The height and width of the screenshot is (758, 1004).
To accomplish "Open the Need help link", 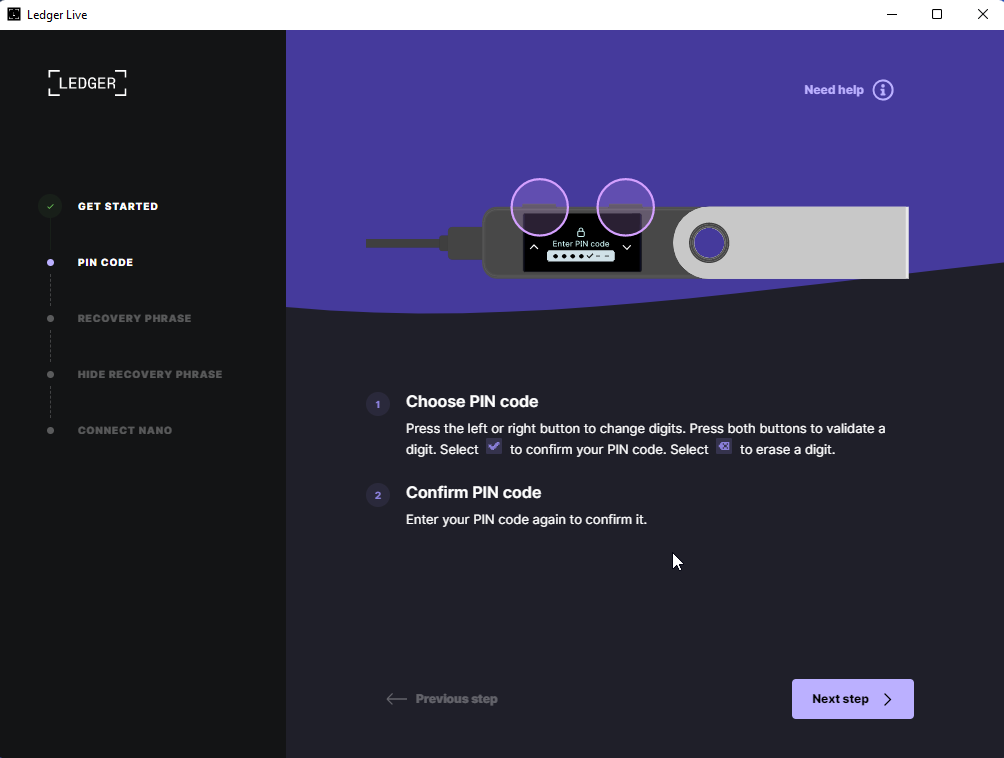I will pyautogui.click(x=833, y=90).
